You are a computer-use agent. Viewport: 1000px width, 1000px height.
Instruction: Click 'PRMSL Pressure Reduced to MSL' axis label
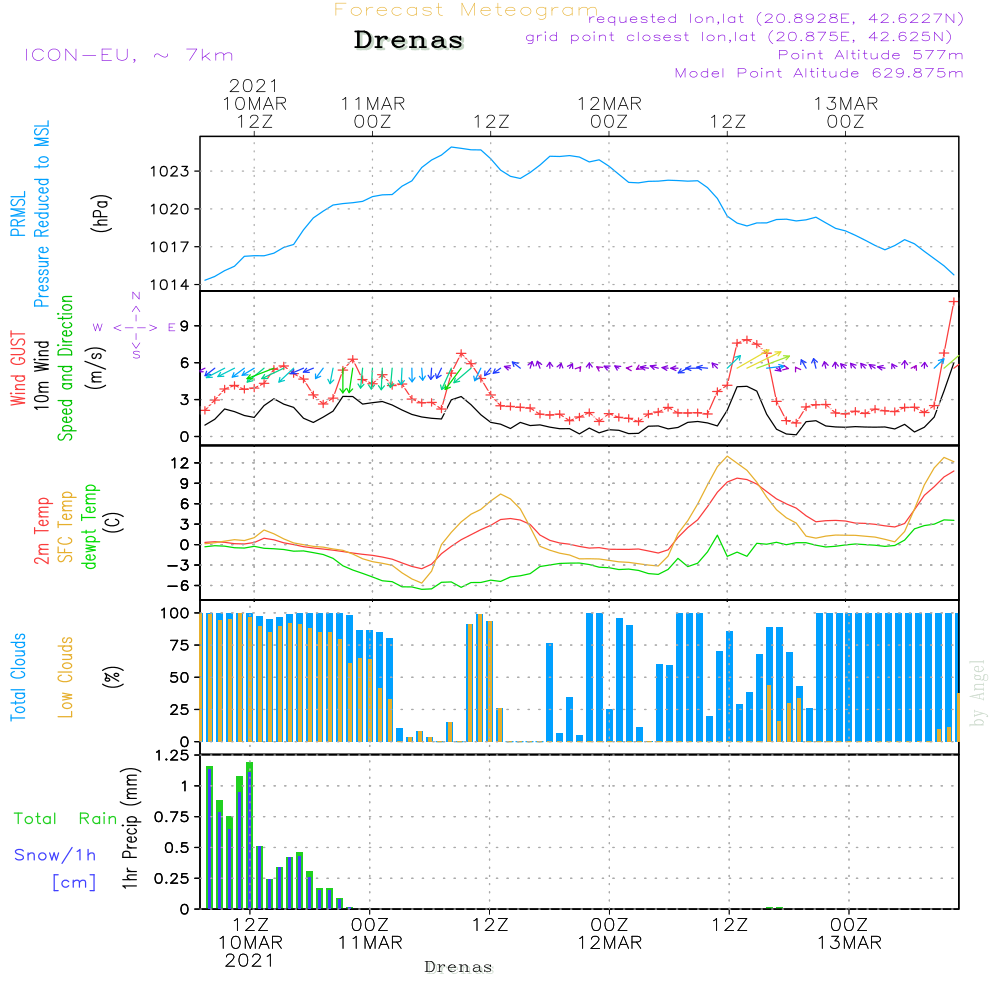coord(30,214)
